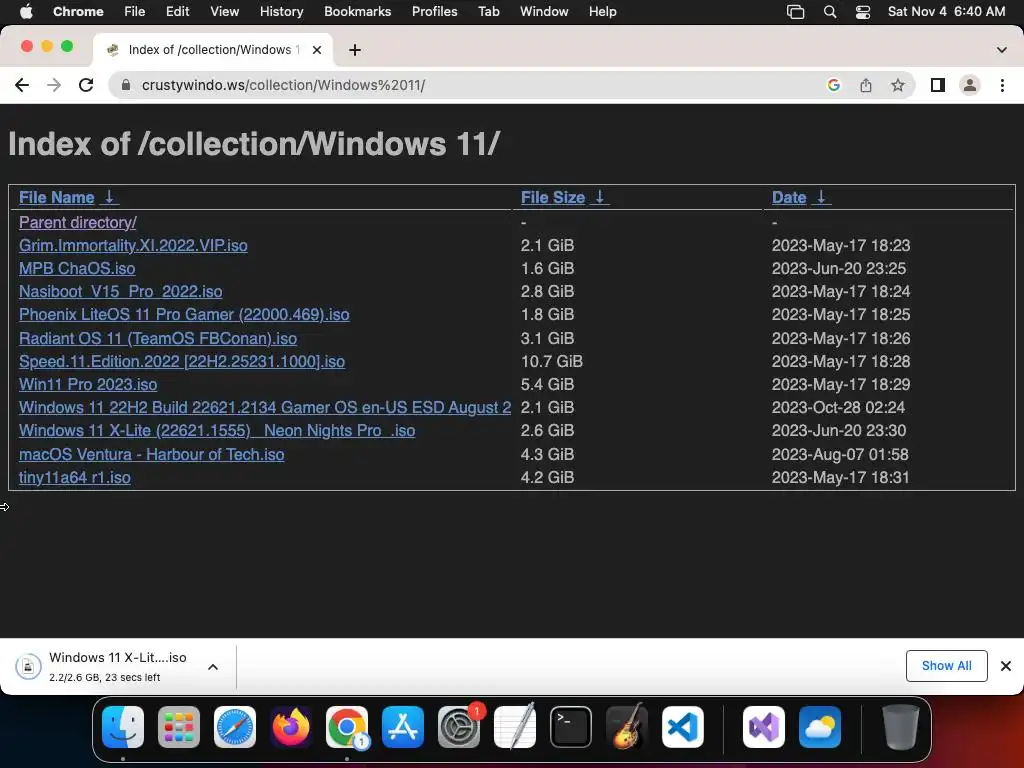Open Launchpad from the dock
Image resolution: width=1024 pixels, height=768 pixels.
pos(178,727)
